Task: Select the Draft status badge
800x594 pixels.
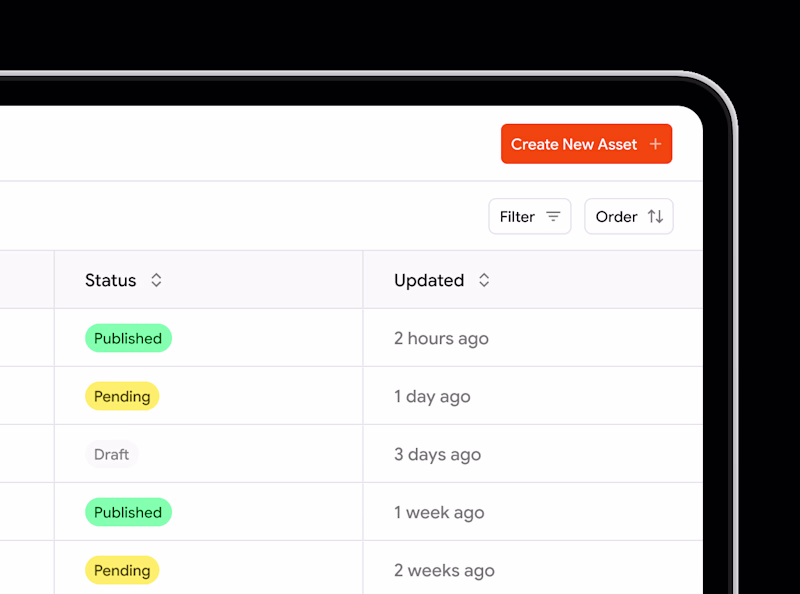Action: tap(112, 454)
